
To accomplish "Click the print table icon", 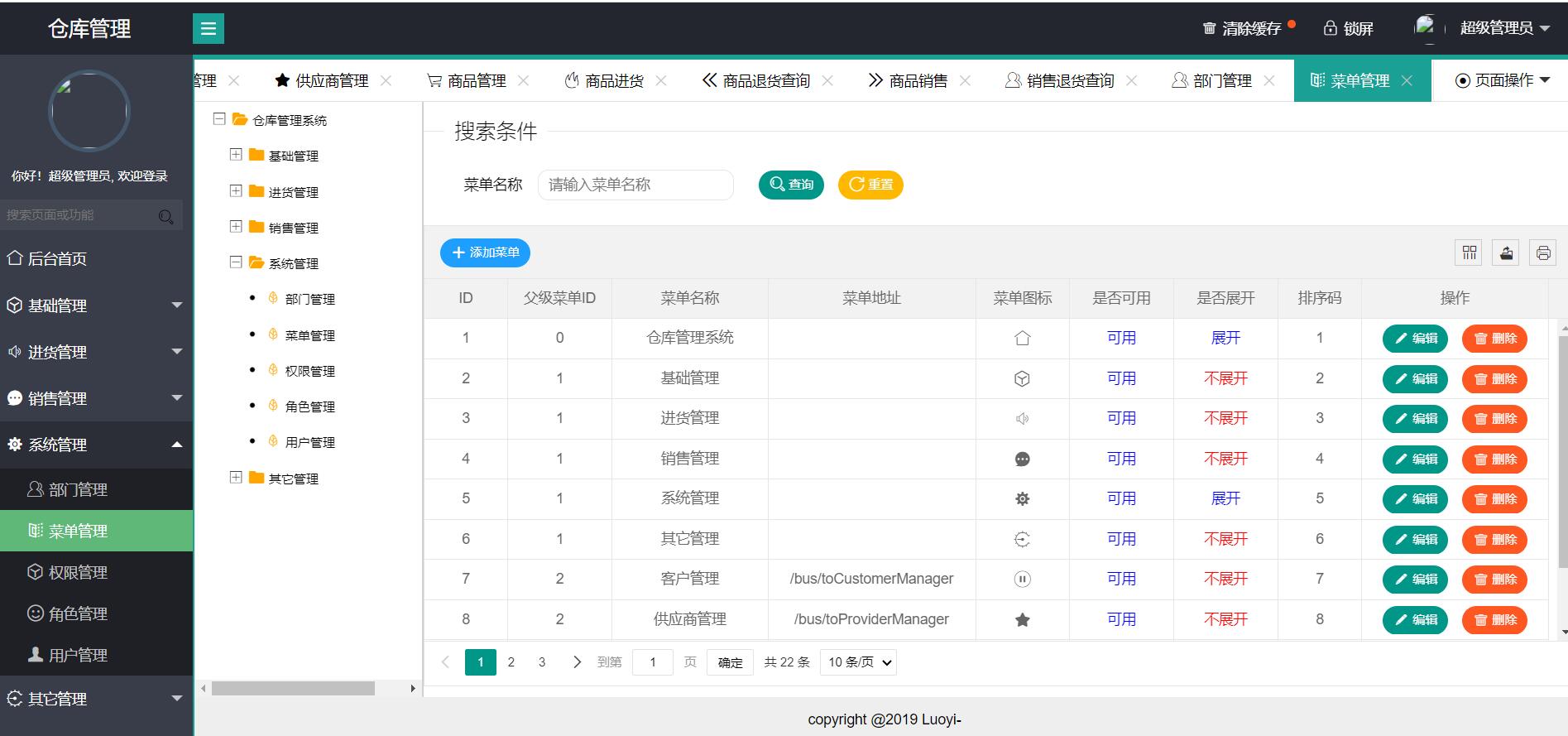I will point(1543,253).
